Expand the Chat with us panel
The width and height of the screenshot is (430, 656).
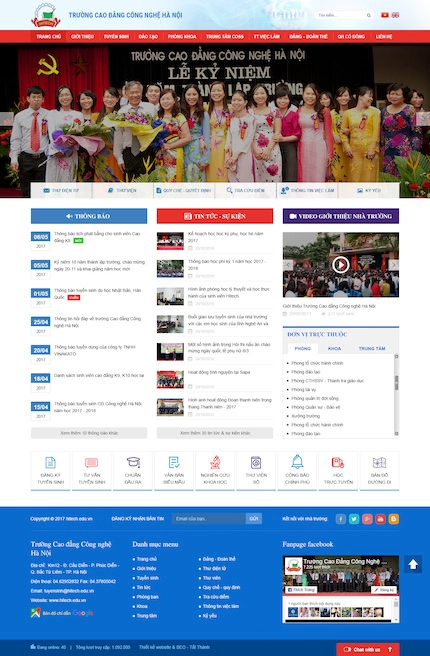368,649
